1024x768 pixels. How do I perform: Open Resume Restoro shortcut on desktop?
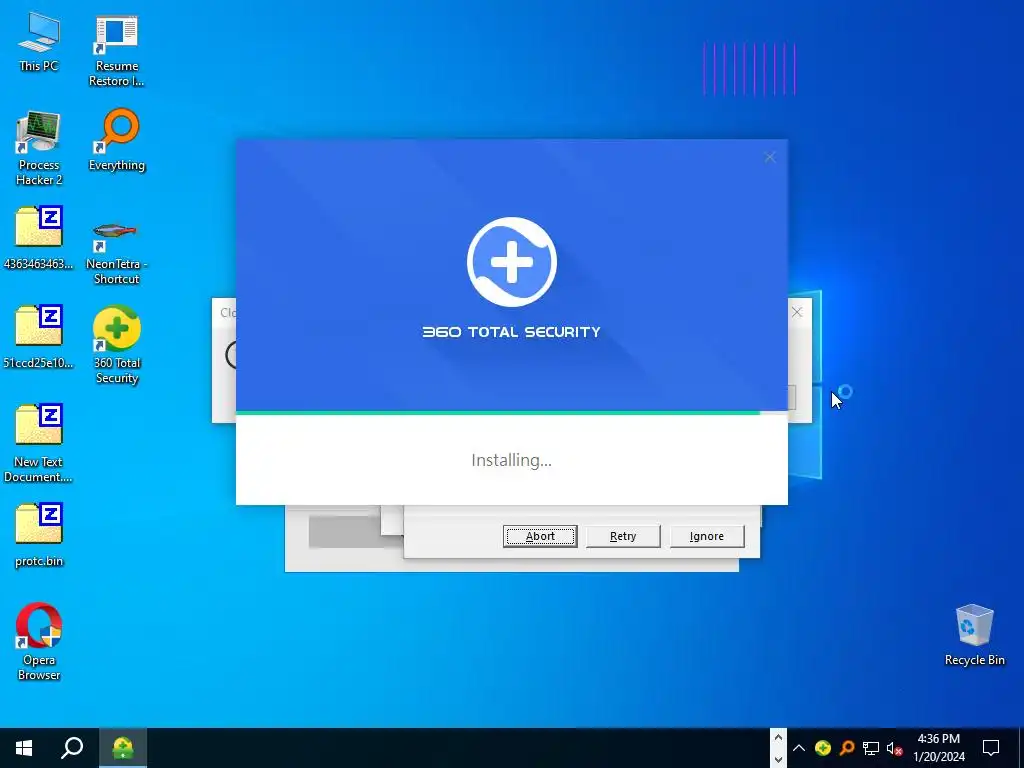(116, 51)
